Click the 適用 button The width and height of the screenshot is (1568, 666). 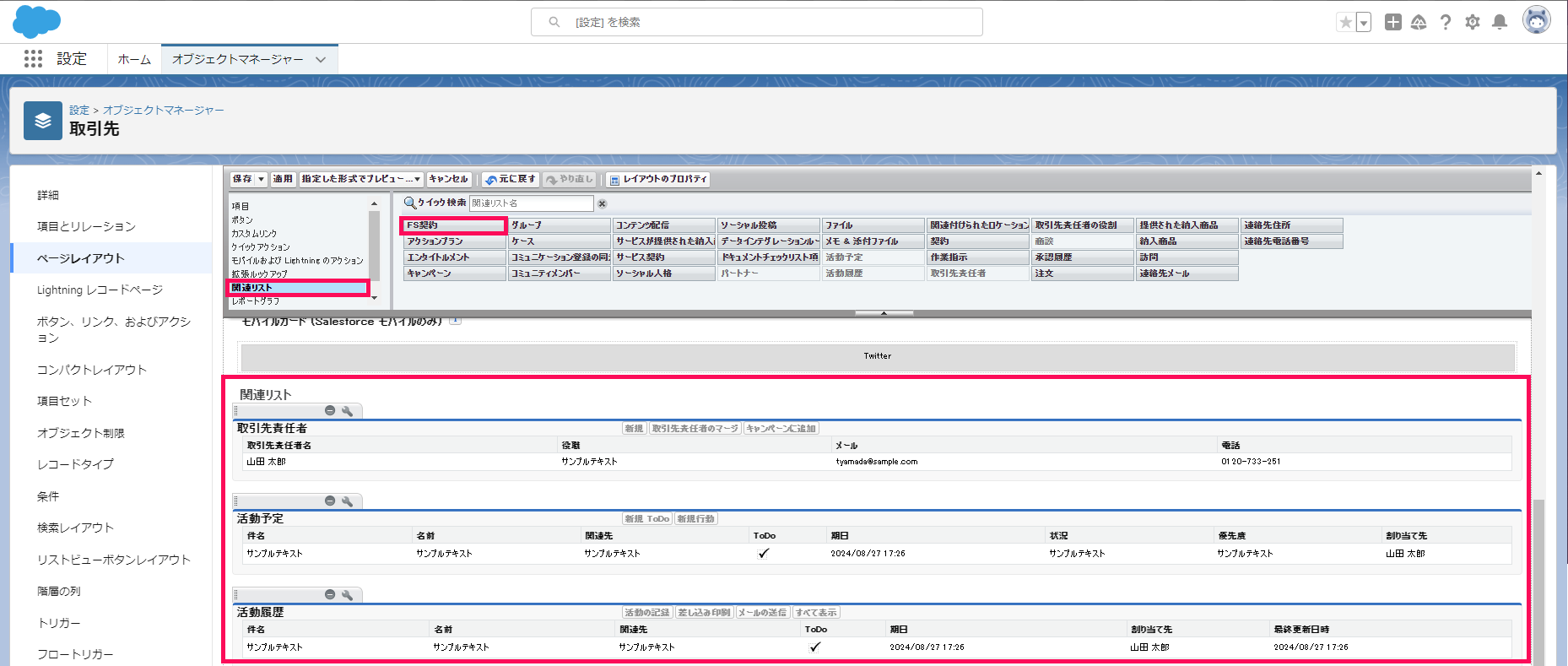pos(283,179)
